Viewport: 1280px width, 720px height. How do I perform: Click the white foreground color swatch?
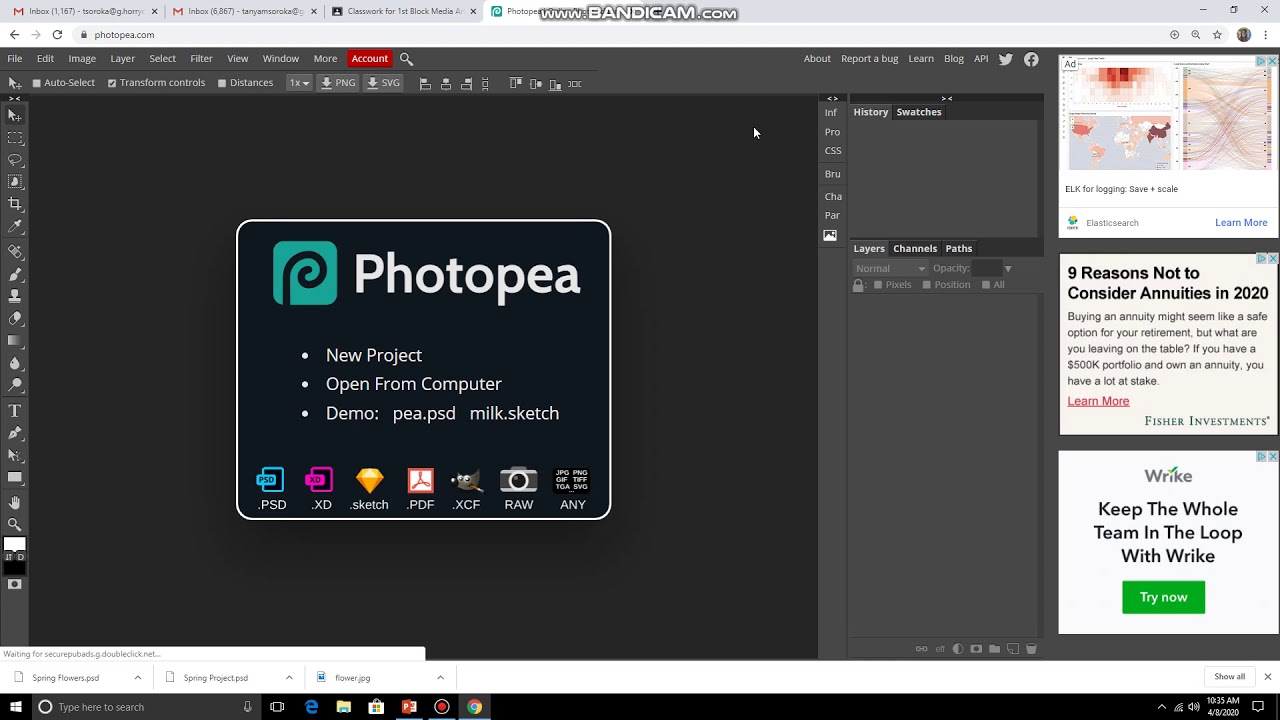(14, 544)
